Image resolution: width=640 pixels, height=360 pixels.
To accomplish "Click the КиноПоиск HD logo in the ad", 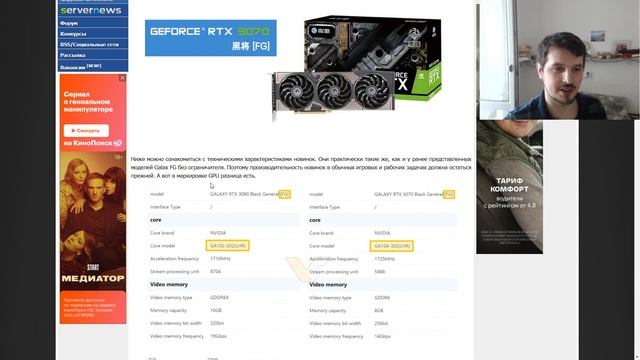I will [x=93, y=143].
